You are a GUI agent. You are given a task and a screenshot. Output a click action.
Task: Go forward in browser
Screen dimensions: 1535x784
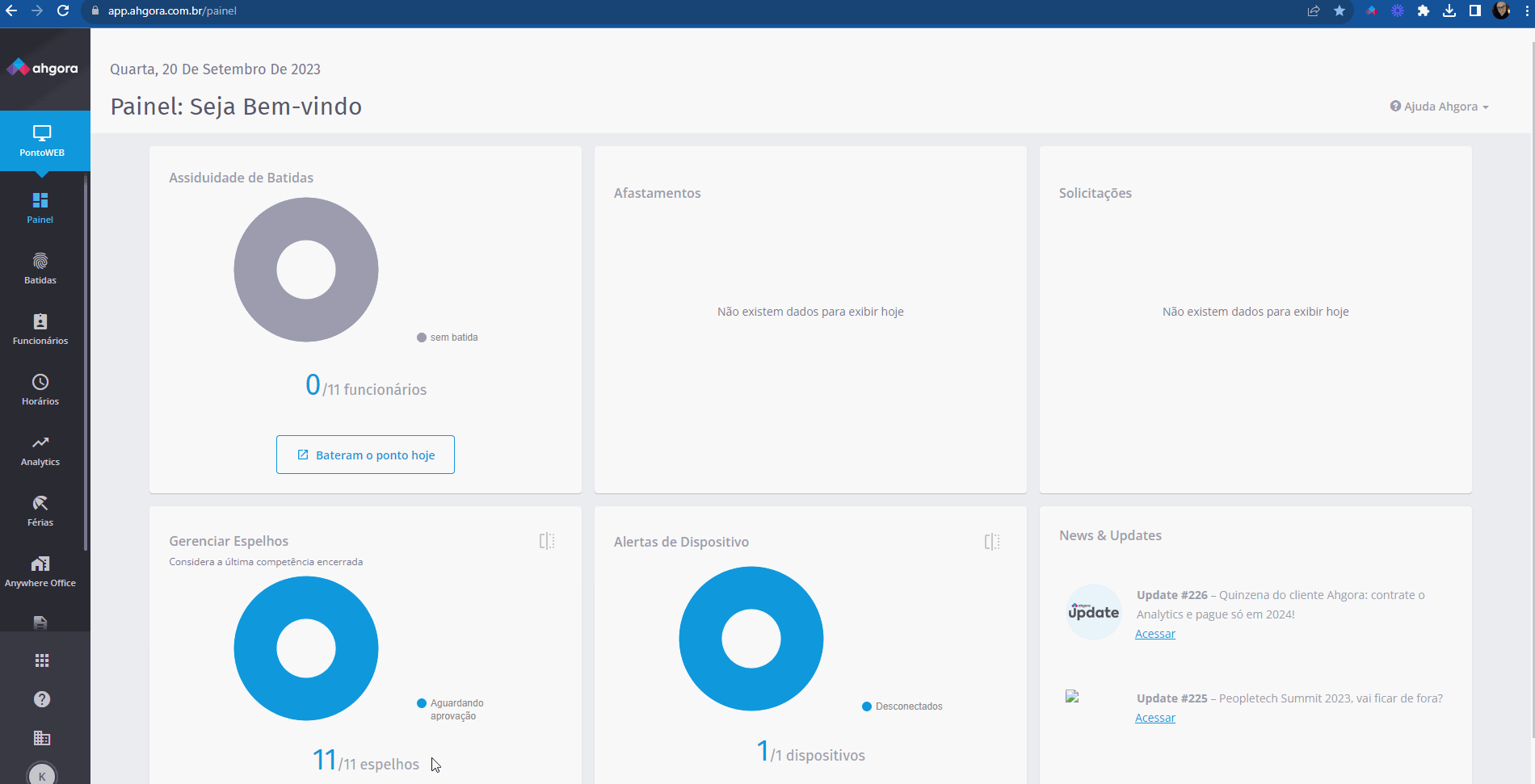tap(37, 10)
